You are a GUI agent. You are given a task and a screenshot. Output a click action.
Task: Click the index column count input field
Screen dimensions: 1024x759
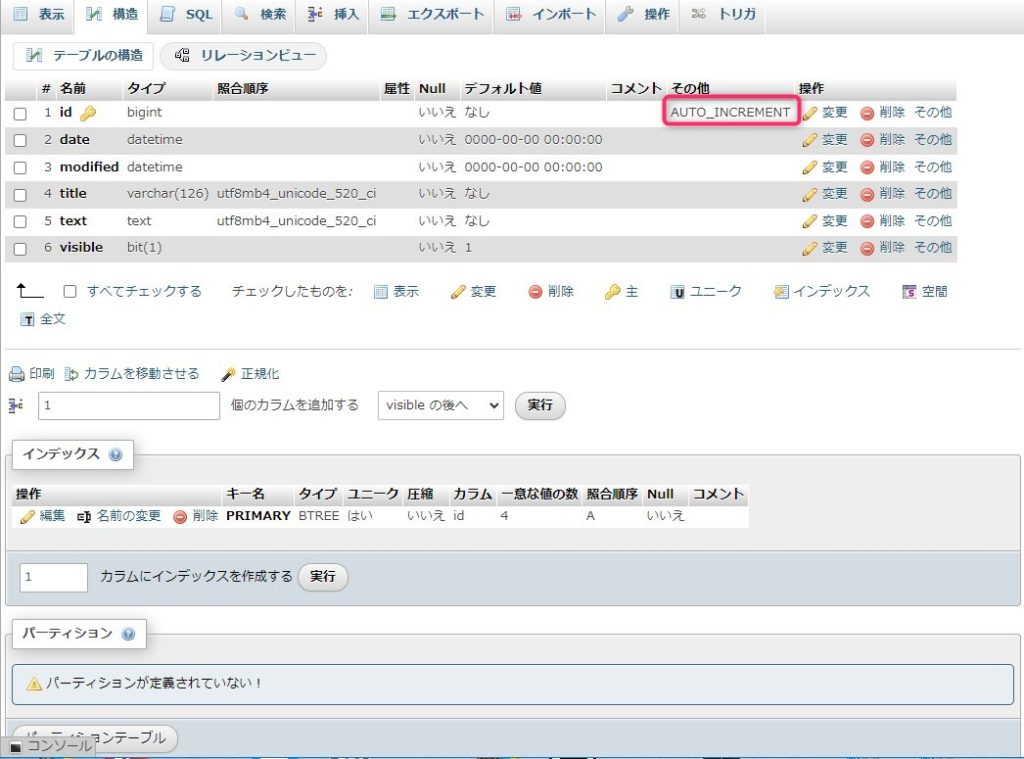pyautogui.click(x=54, y=577)
